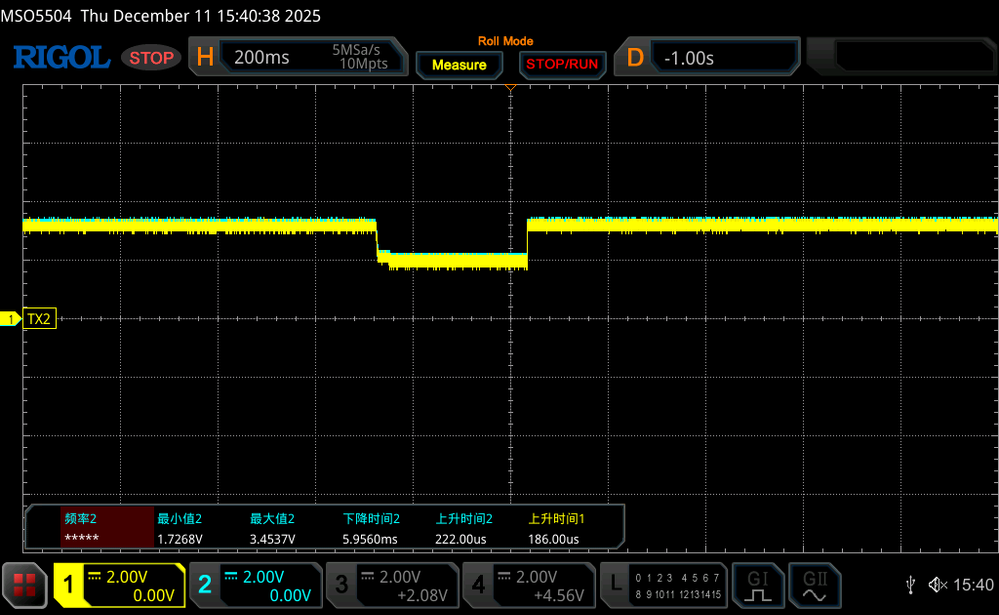
Task: Click channel 2 offset 0.00V value
Action: click(290, 595)
